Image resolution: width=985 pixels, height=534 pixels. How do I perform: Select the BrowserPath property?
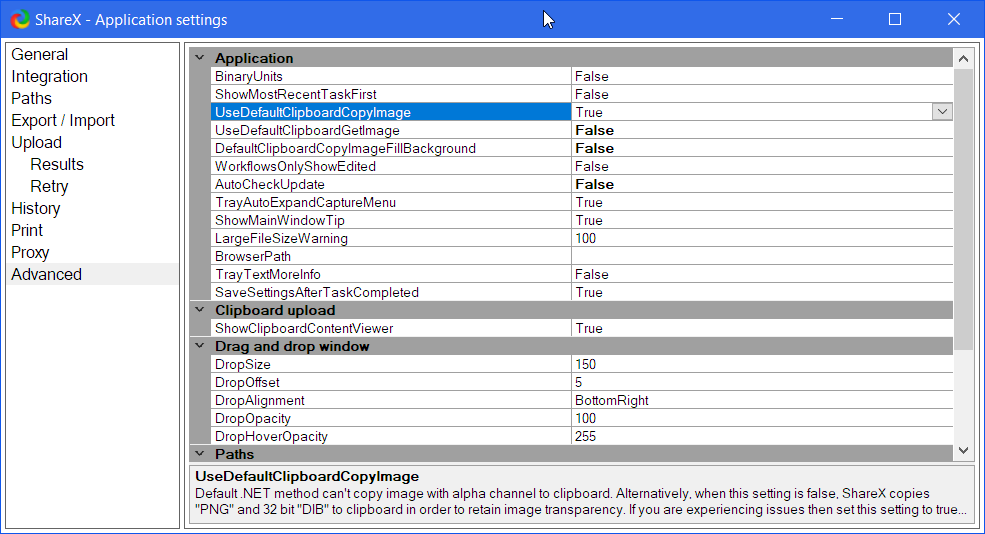point(391,256)
